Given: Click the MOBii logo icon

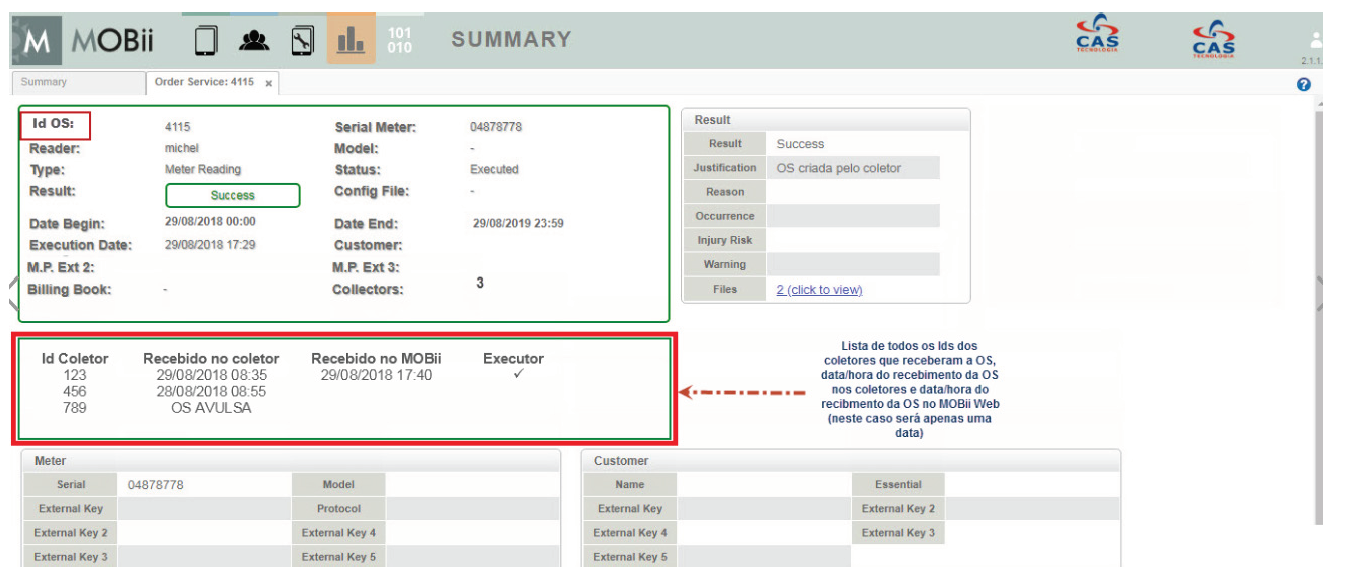Looking at the screenshot, I should click(38, 41).
